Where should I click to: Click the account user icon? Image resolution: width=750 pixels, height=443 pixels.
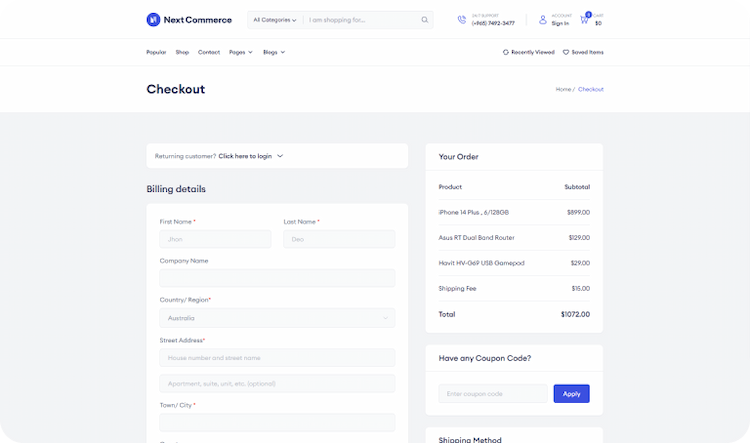pos(543,20)
